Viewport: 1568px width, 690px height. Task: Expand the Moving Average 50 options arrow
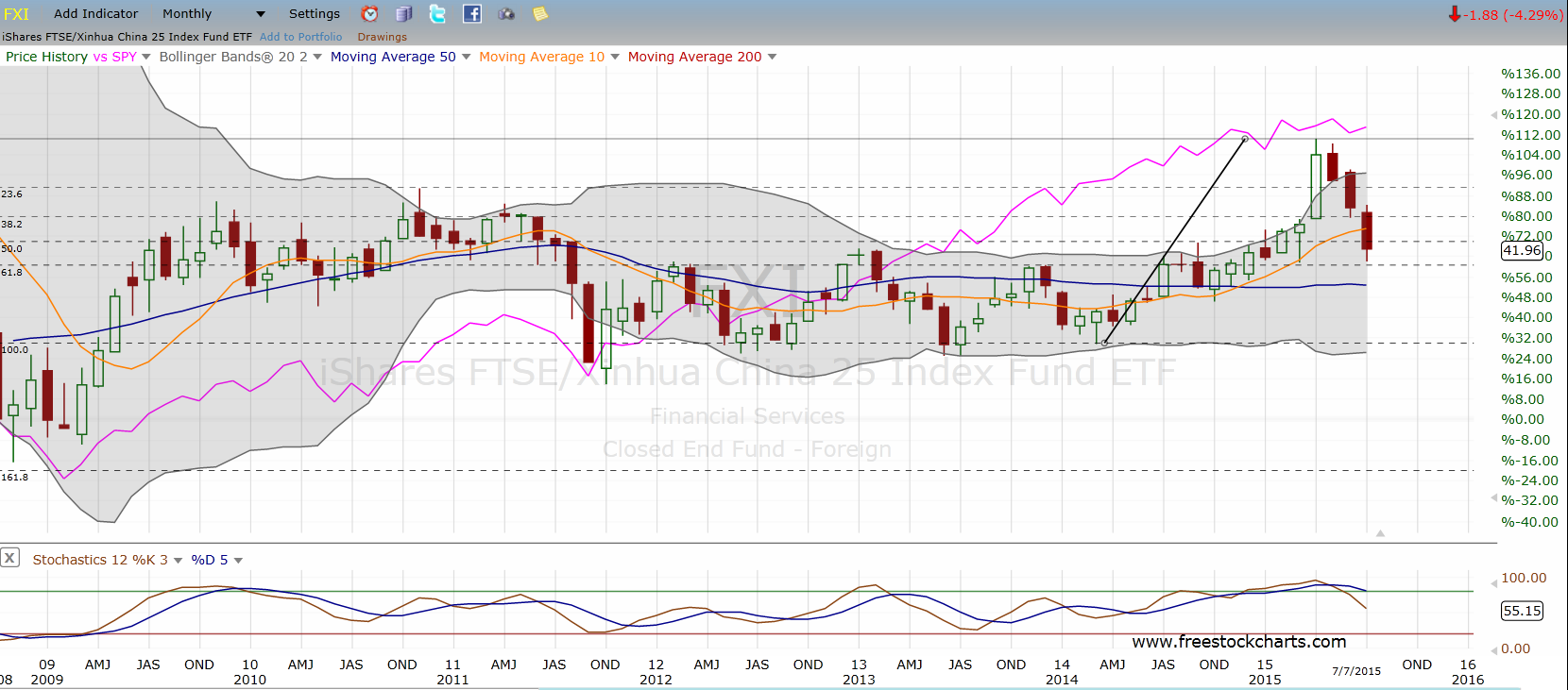(466, 58)
